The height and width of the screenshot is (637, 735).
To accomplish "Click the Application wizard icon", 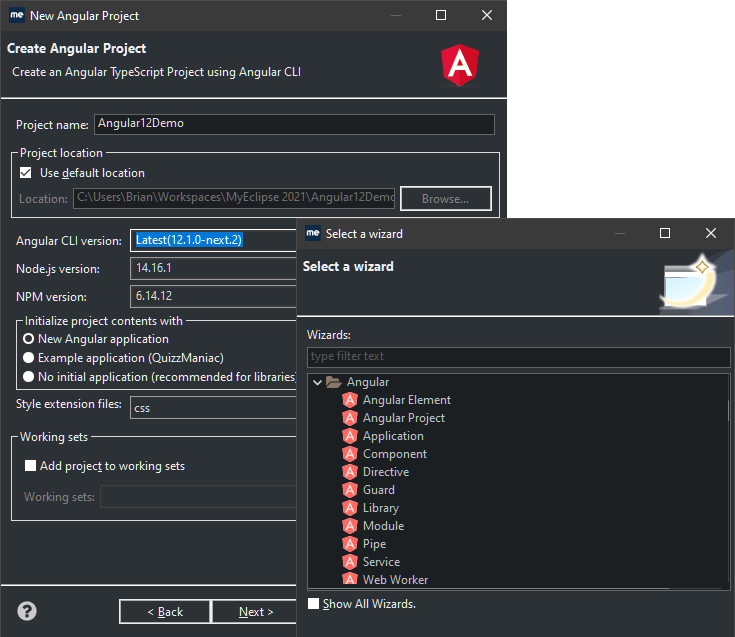I will [350, 436].
